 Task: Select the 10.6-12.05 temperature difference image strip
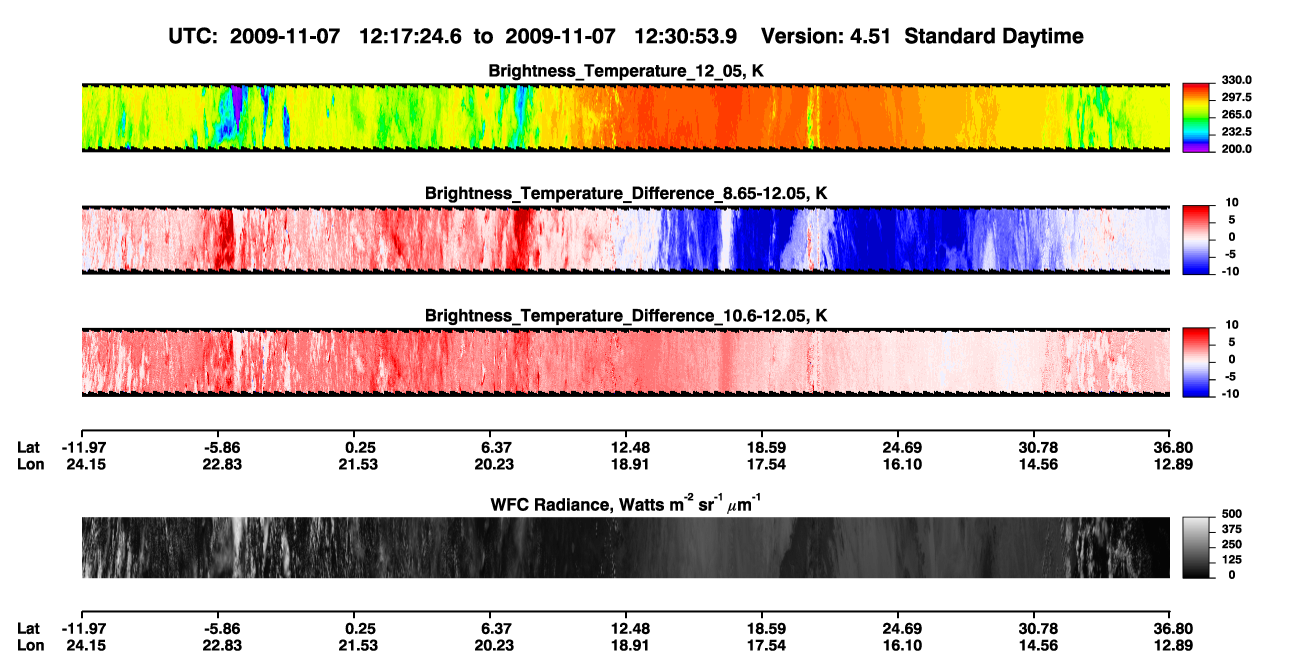tap(625, 361)
